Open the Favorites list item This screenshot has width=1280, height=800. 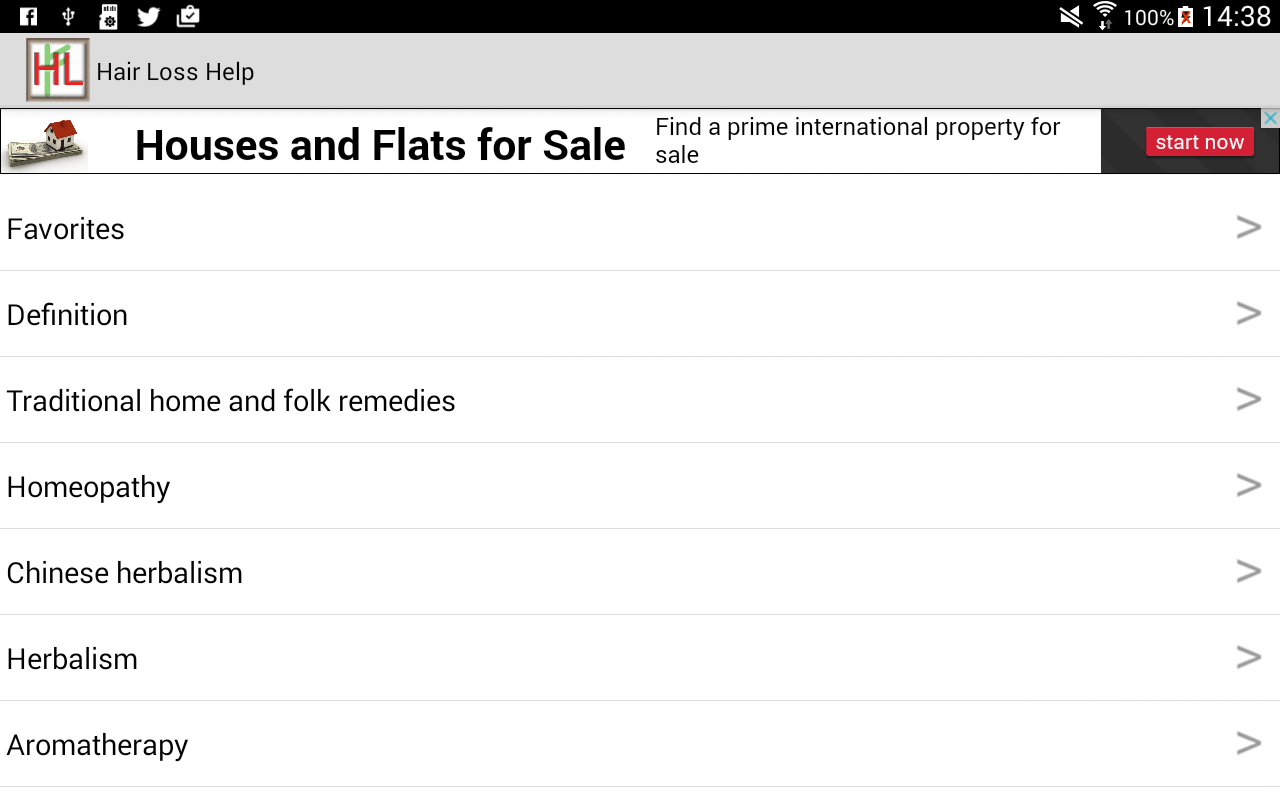click(66, 229)
